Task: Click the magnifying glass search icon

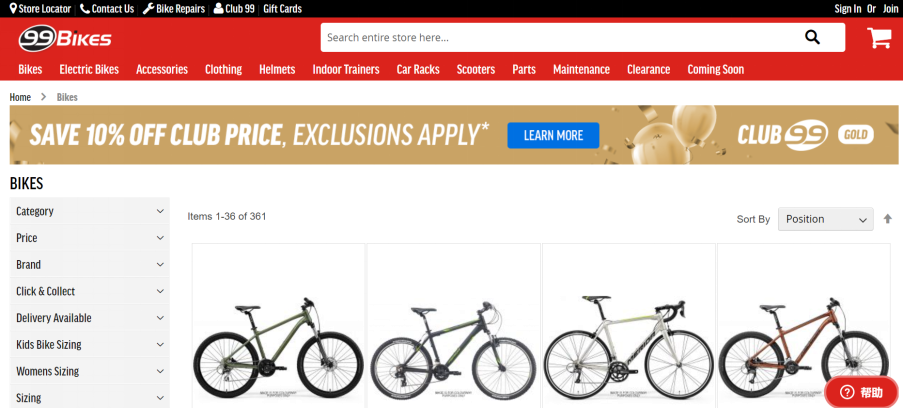Action: pos(812,37)
